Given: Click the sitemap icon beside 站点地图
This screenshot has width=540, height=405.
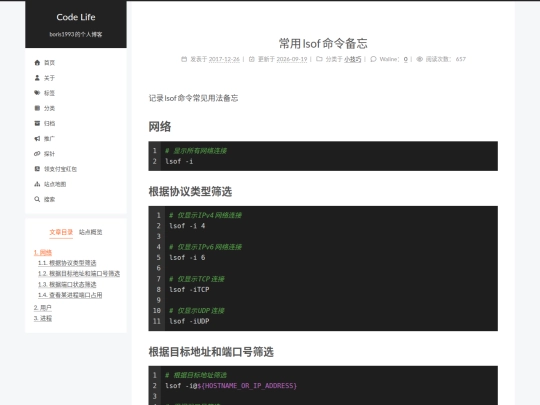Looking at the screenshot, I should click(37, 184).
